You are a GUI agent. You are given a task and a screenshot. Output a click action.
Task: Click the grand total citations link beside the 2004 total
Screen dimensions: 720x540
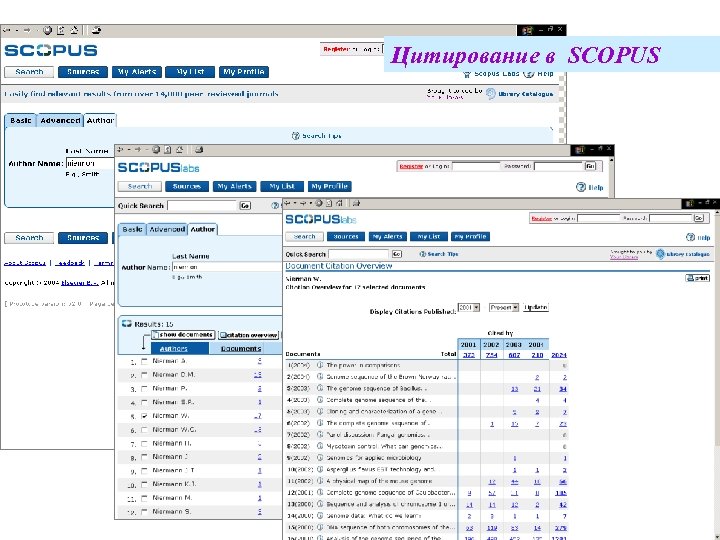click(559, 355)
